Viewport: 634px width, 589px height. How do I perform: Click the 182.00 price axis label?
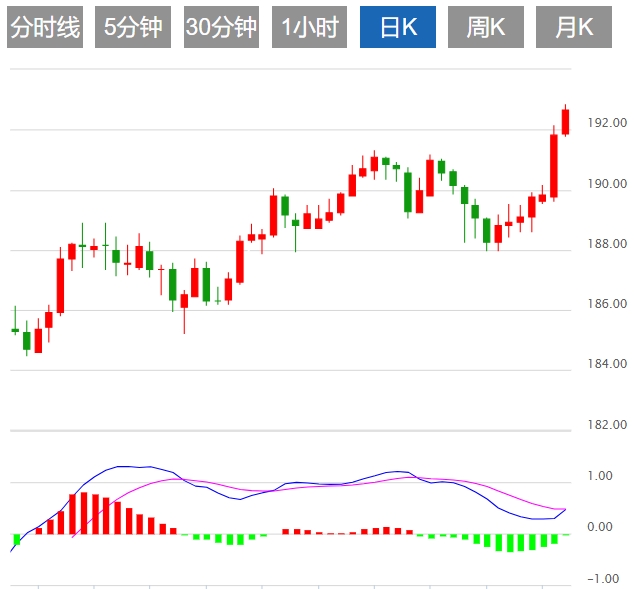click(607, 425)
